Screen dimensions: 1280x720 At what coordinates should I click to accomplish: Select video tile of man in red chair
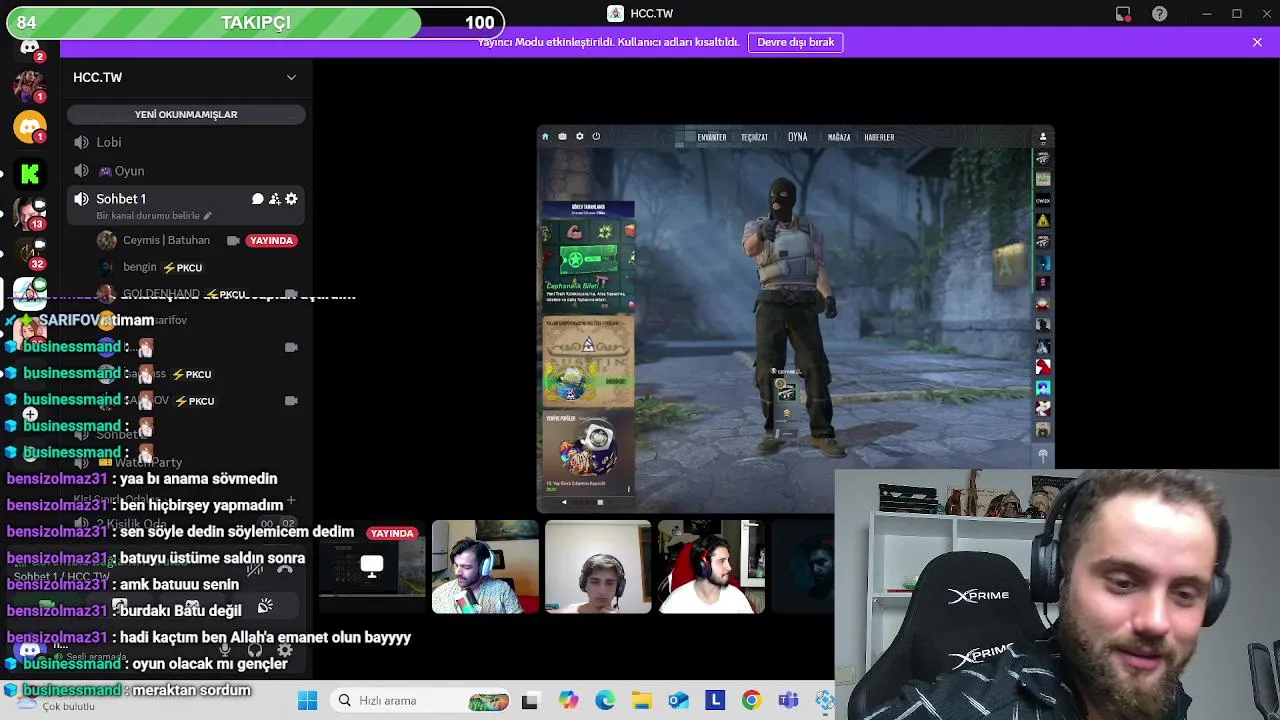coord(711,566)
